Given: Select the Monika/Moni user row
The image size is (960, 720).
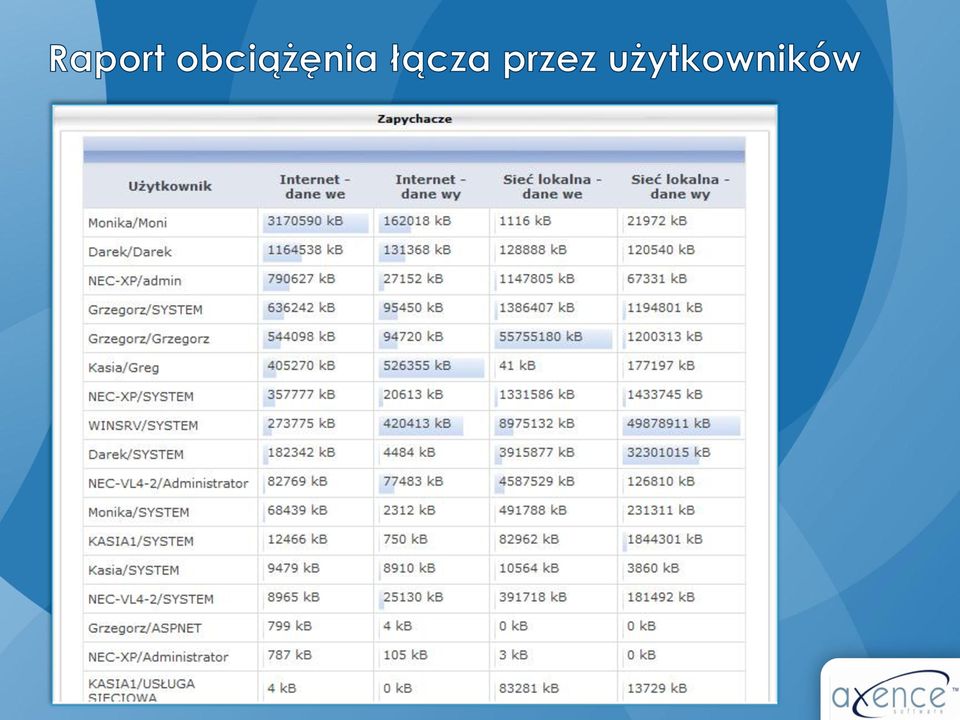Looking at the screenshot, I should 414,223.
